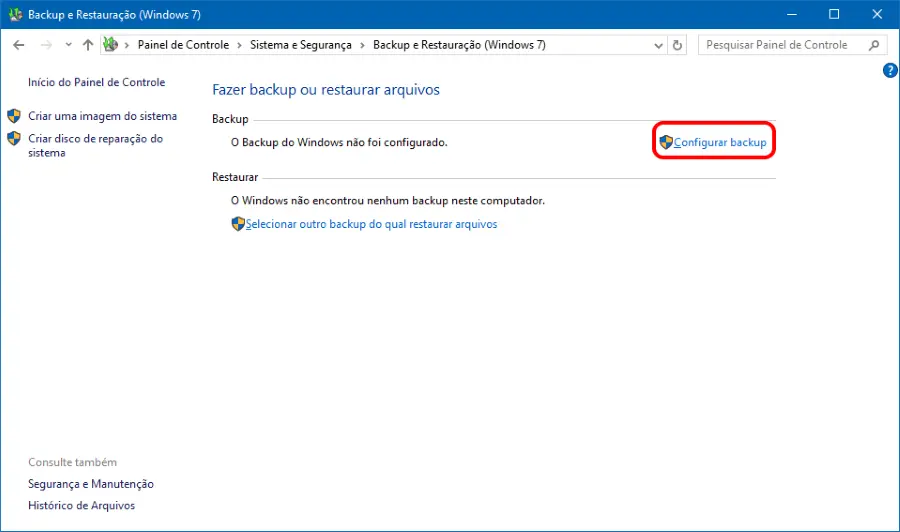Expand chevron after Painel de Controle breadcrumb
This screenshot has height=532, width=900.
click(239, 45)
